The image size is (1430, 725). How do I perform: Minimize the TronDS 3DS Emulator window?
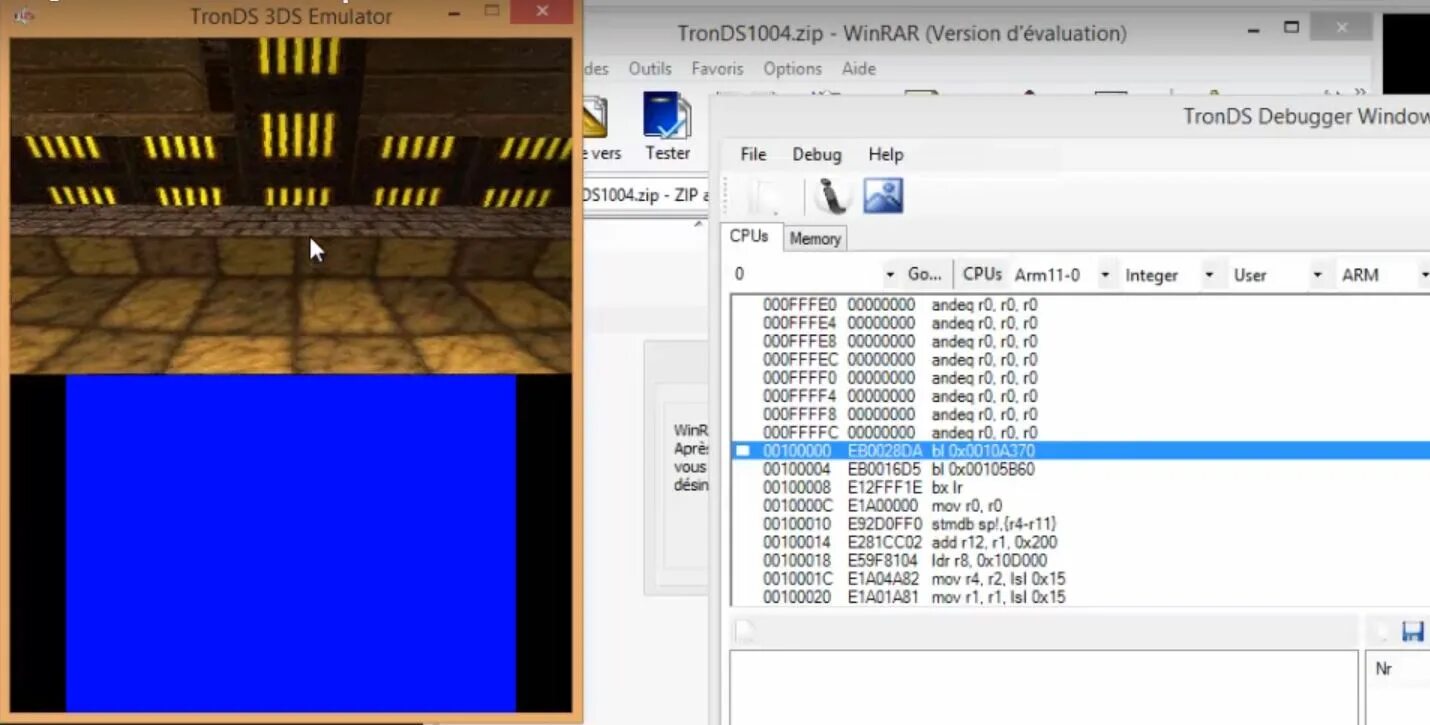tap(454, 12)
